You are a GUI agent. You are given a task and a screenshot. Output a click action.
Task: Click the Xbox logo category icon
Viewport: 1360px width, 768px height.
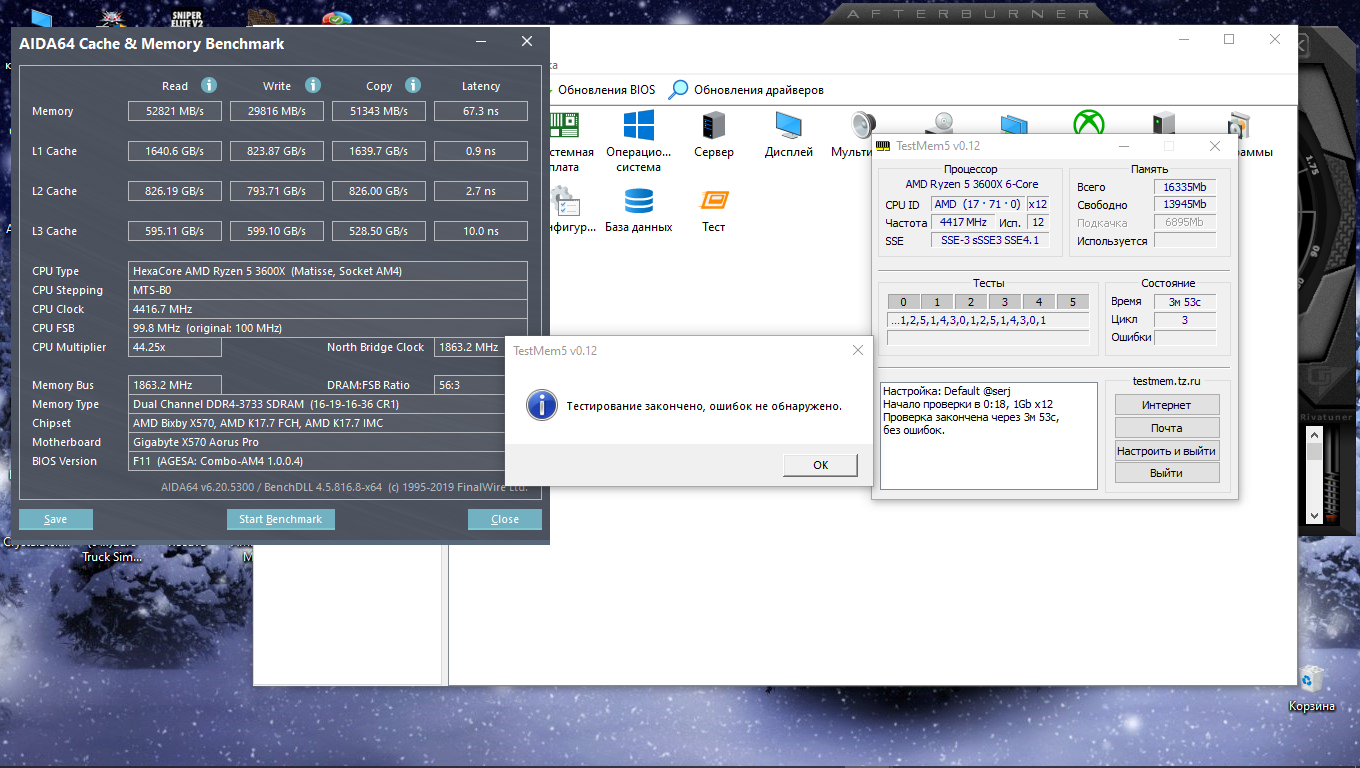pos(1089,125)
